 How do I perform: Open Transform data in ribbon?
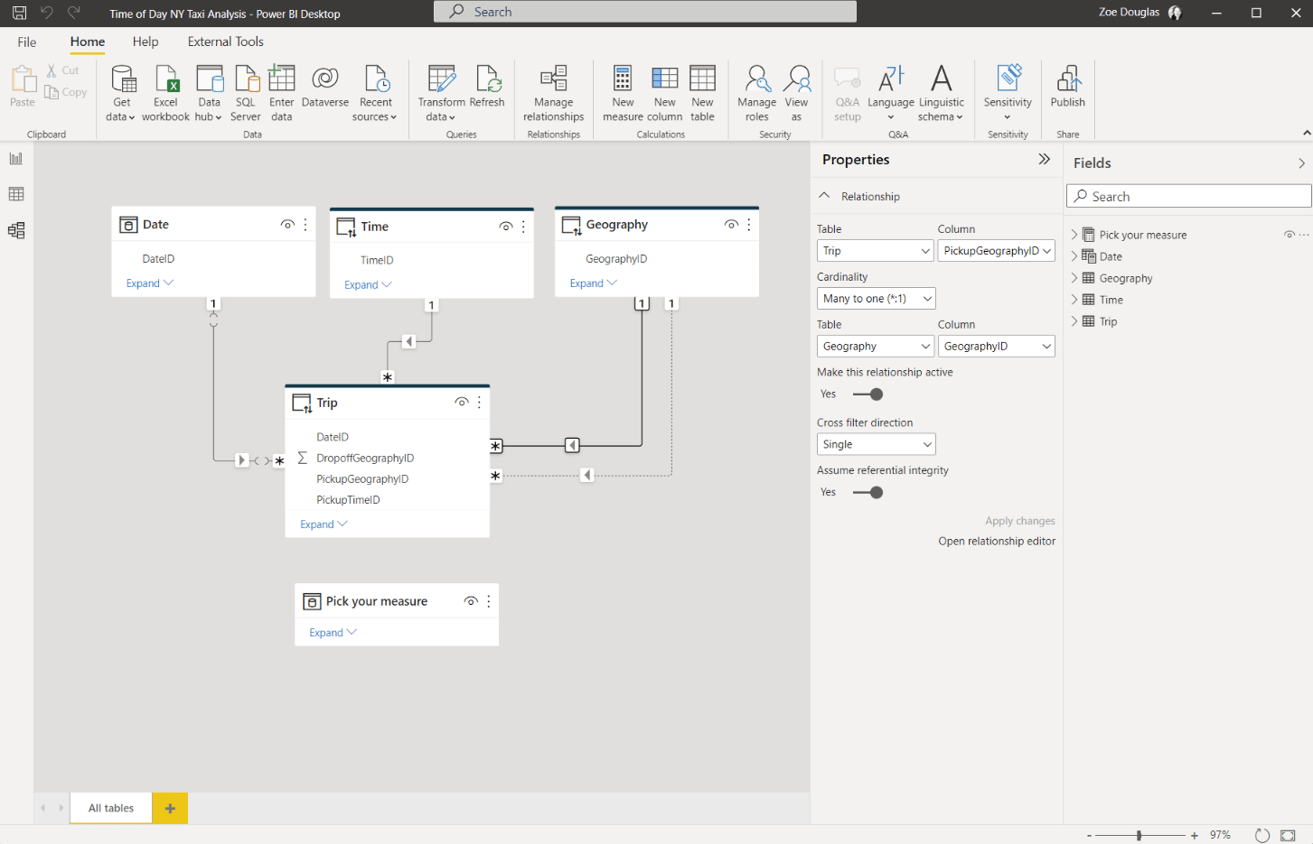[x=441, y=93]
